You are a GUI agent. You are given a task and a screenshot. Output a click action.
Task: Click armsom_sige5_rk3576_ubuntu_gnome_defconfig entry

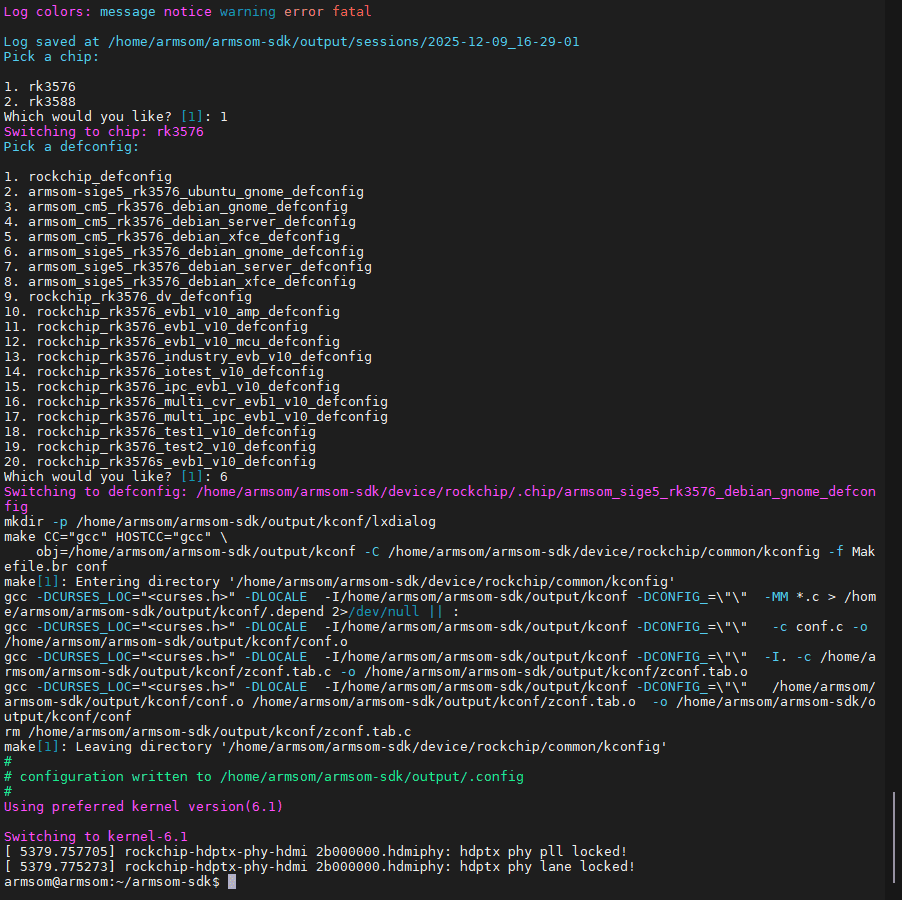point(196,192)
